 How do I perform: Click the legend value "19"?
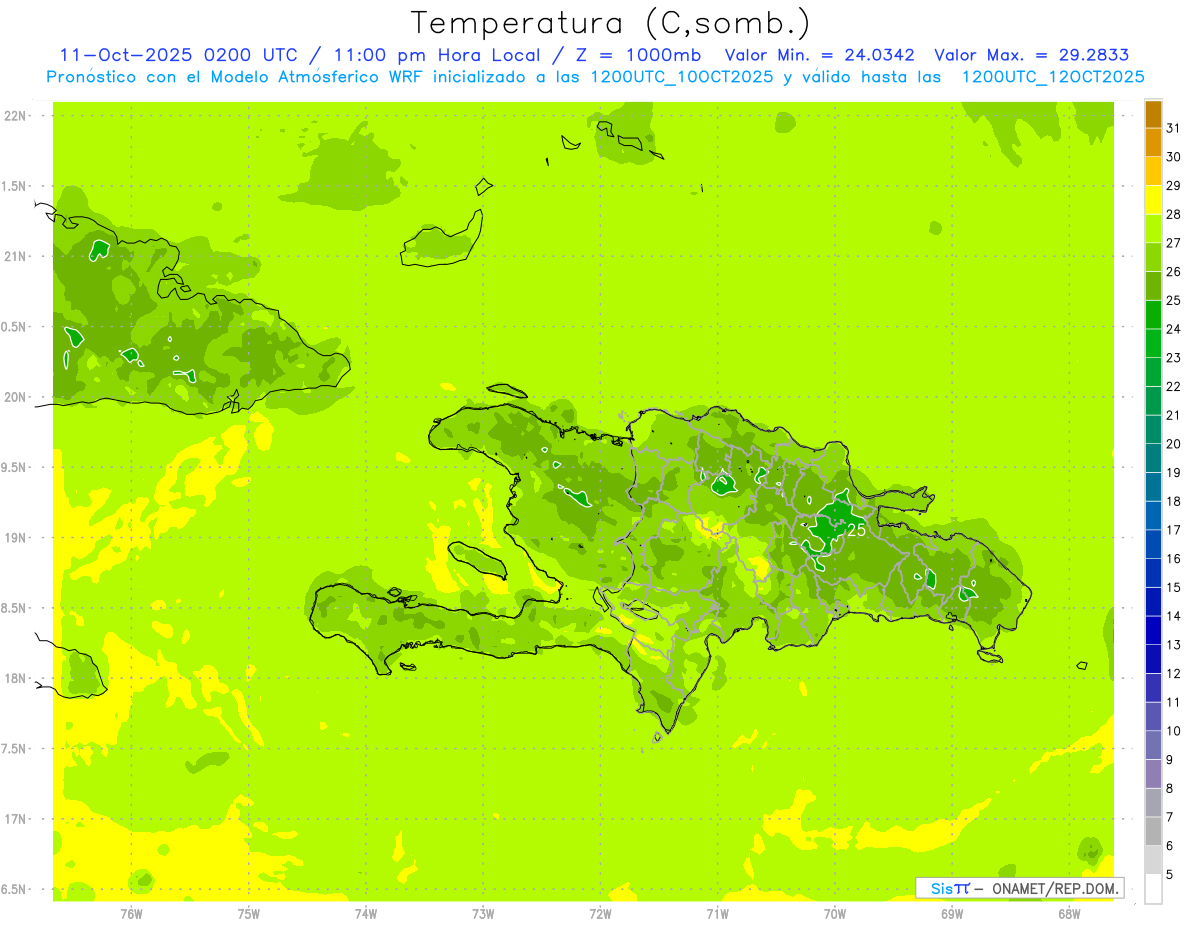coord(1174,473)
